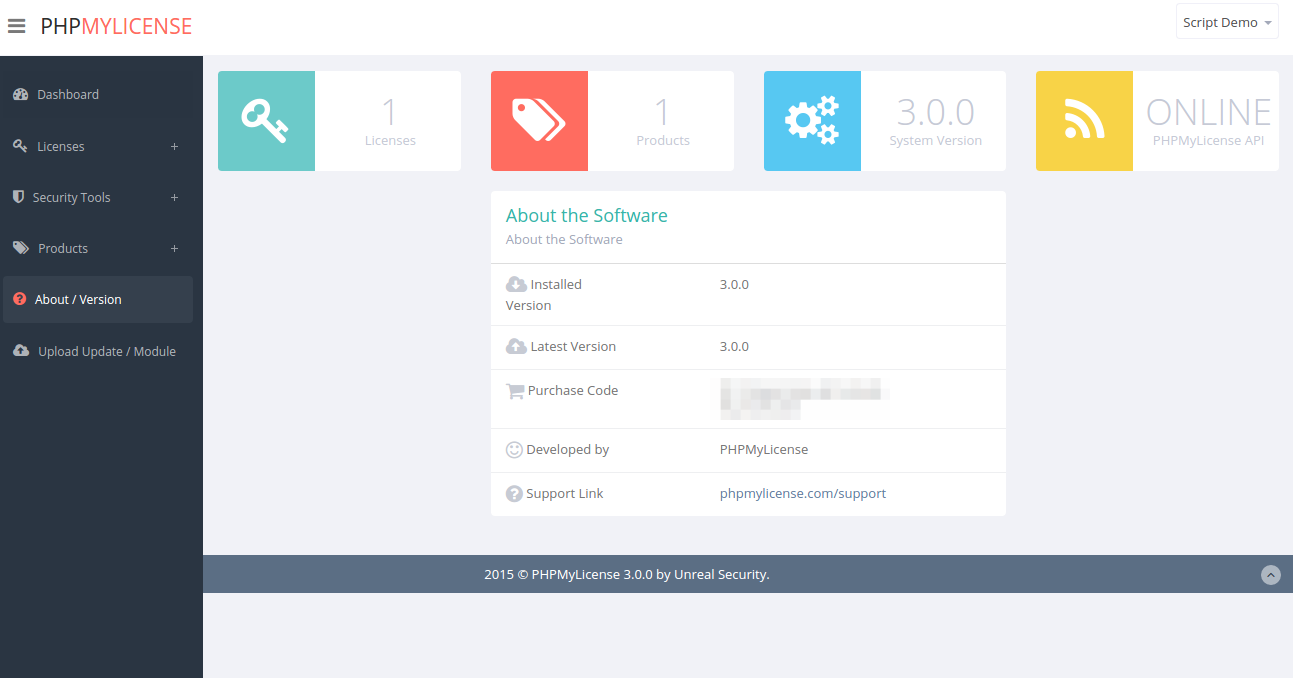This screenshot has width=1293, height=678.
Task: Click the ONLINE API status text
Action: coord(1208,112)
